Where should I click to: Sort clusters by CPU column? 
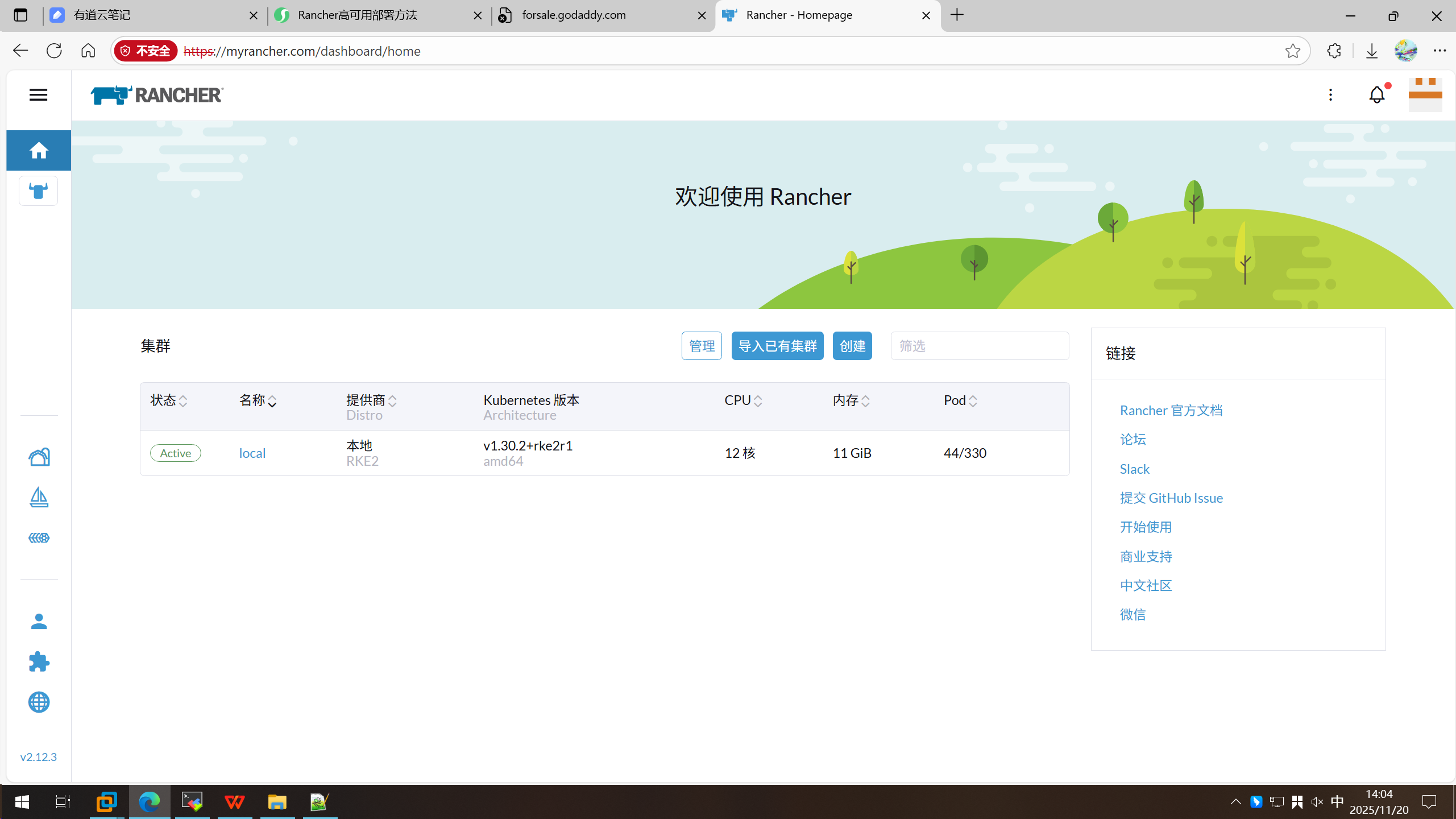(x=742, y=400)
